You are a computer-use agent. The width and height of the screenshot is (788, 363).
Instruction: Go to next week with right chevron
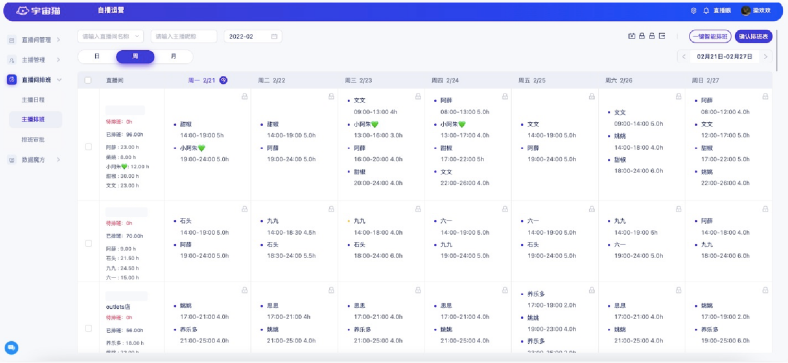click(x=765, y=57)
